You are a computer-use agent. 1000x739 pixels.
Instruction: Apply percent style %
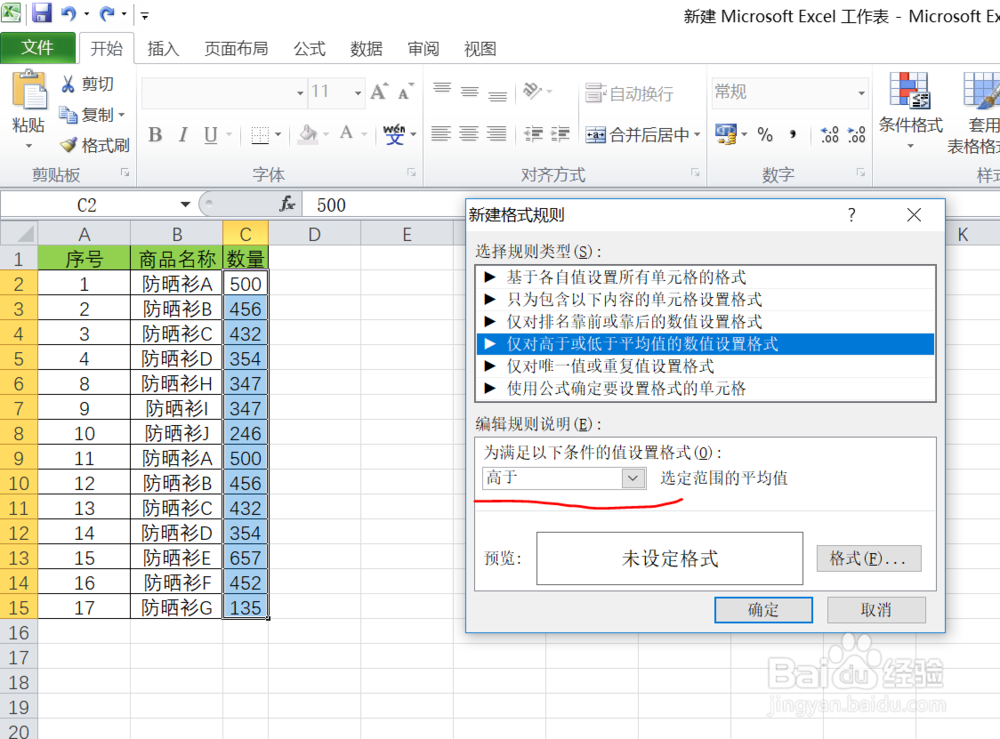pyautogui.click(x=765, y=135)
